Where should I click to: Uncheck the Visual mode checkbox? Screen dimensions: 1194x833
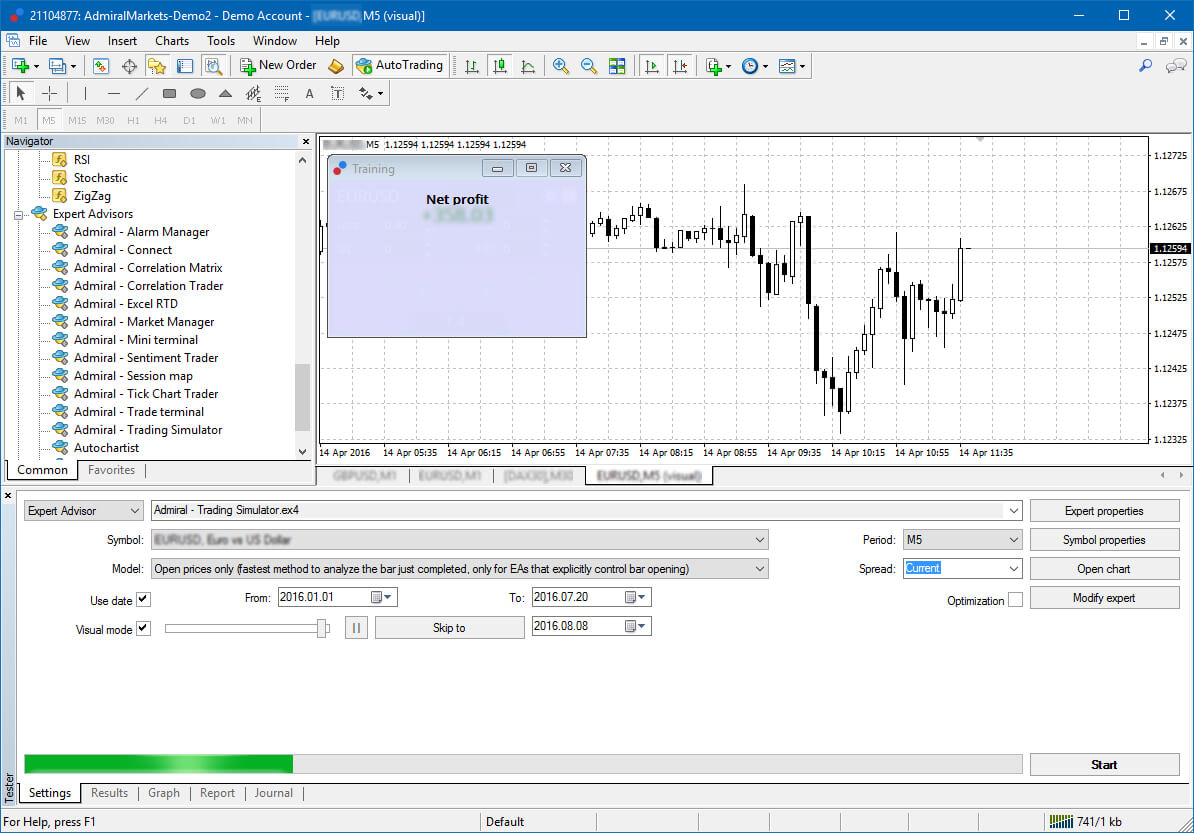pyautogui.click(x=143, y=628)
